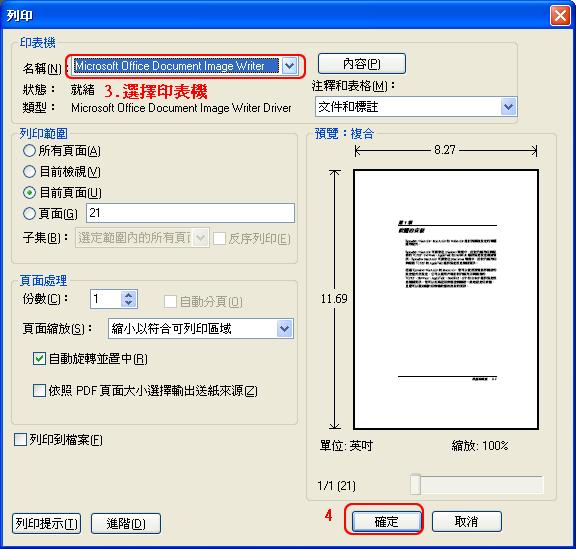Click the 文件和標註 combo box text

[348, 107]
